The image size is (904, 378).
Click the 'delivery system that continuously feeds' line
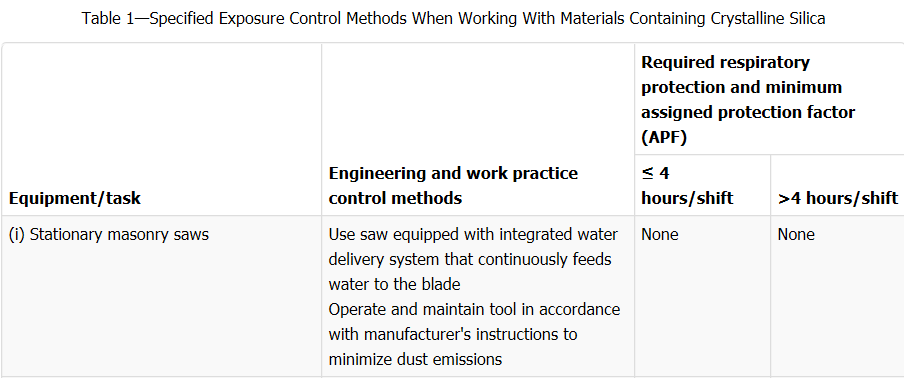point(469,260)
